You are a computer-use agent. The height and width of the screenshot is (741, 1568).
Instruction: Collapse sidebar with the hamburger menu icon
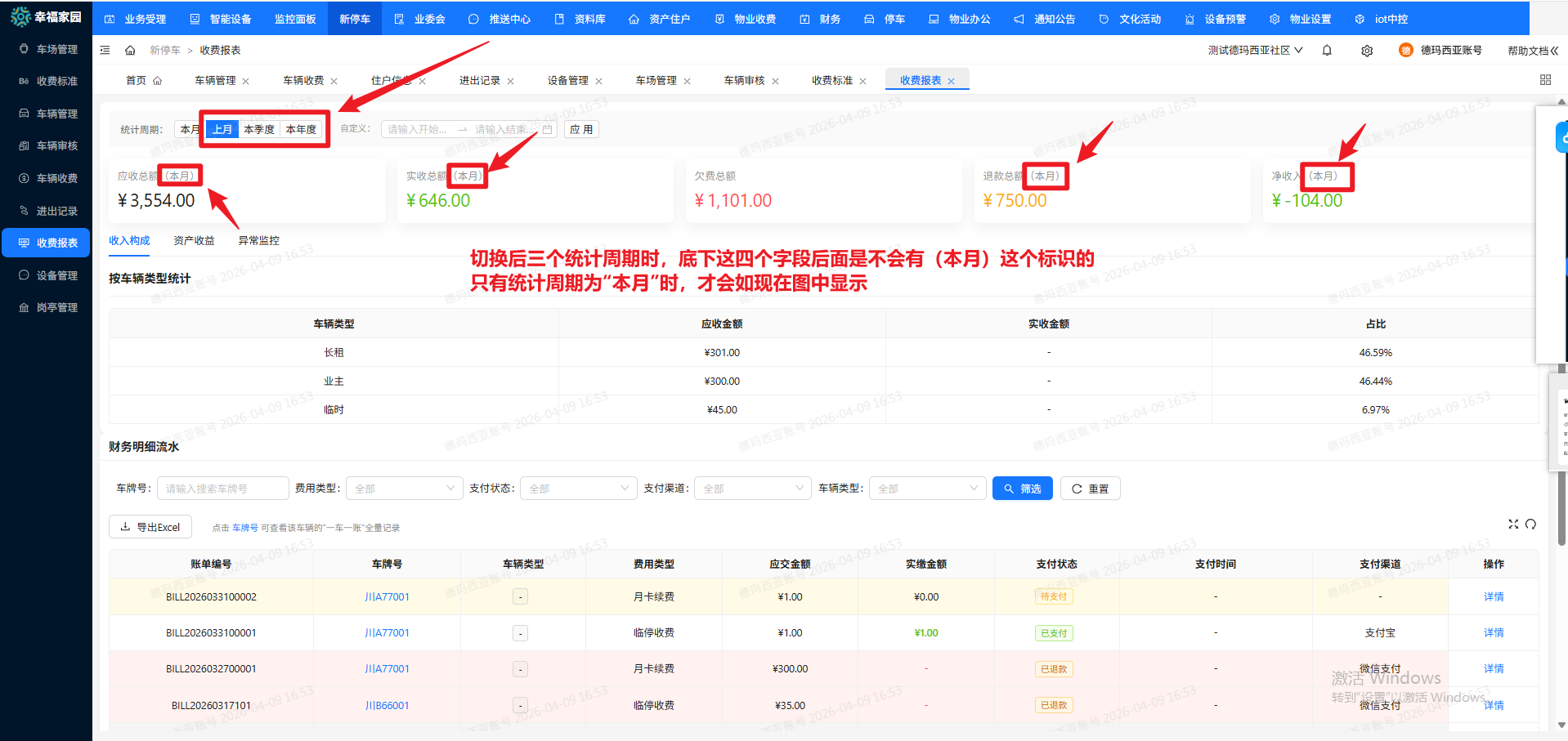[x=105, y=51]
